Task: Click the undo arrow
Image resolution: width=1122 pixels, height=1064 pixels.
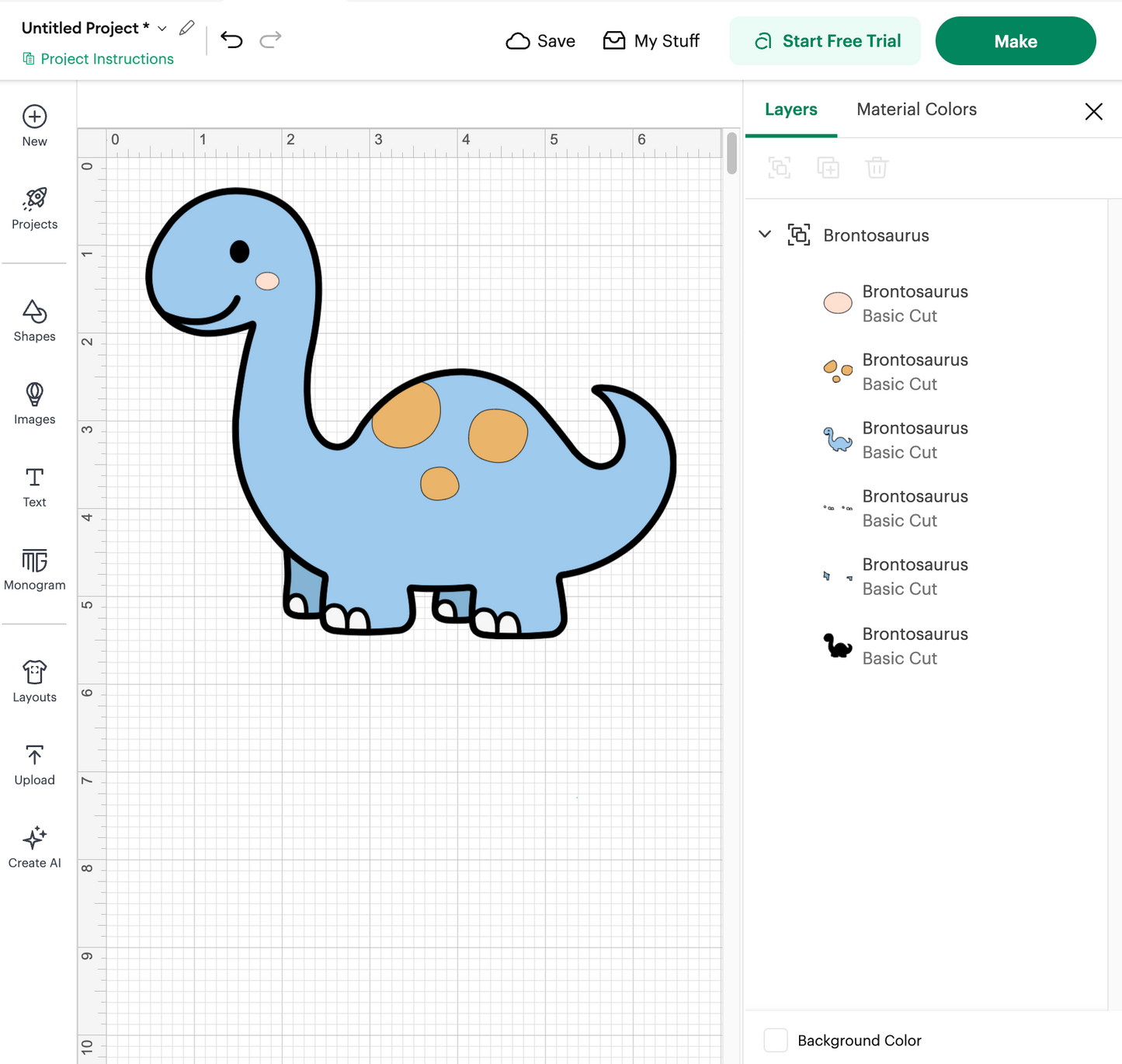Action: (x=231, y=40)
